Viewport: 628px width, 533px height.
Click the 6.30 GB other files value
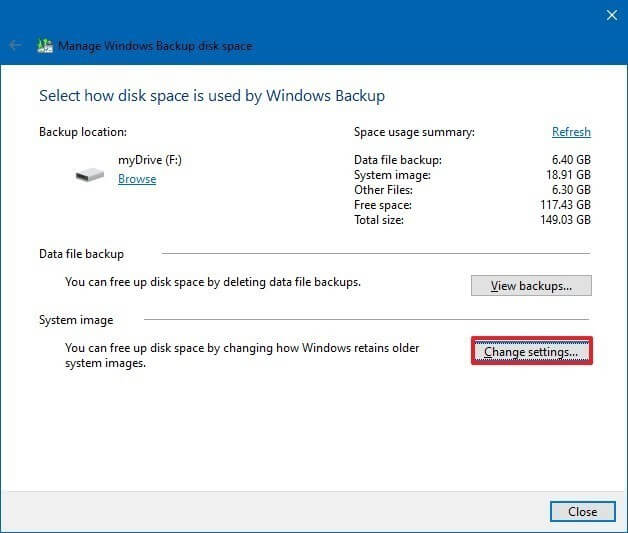[571, 190]
